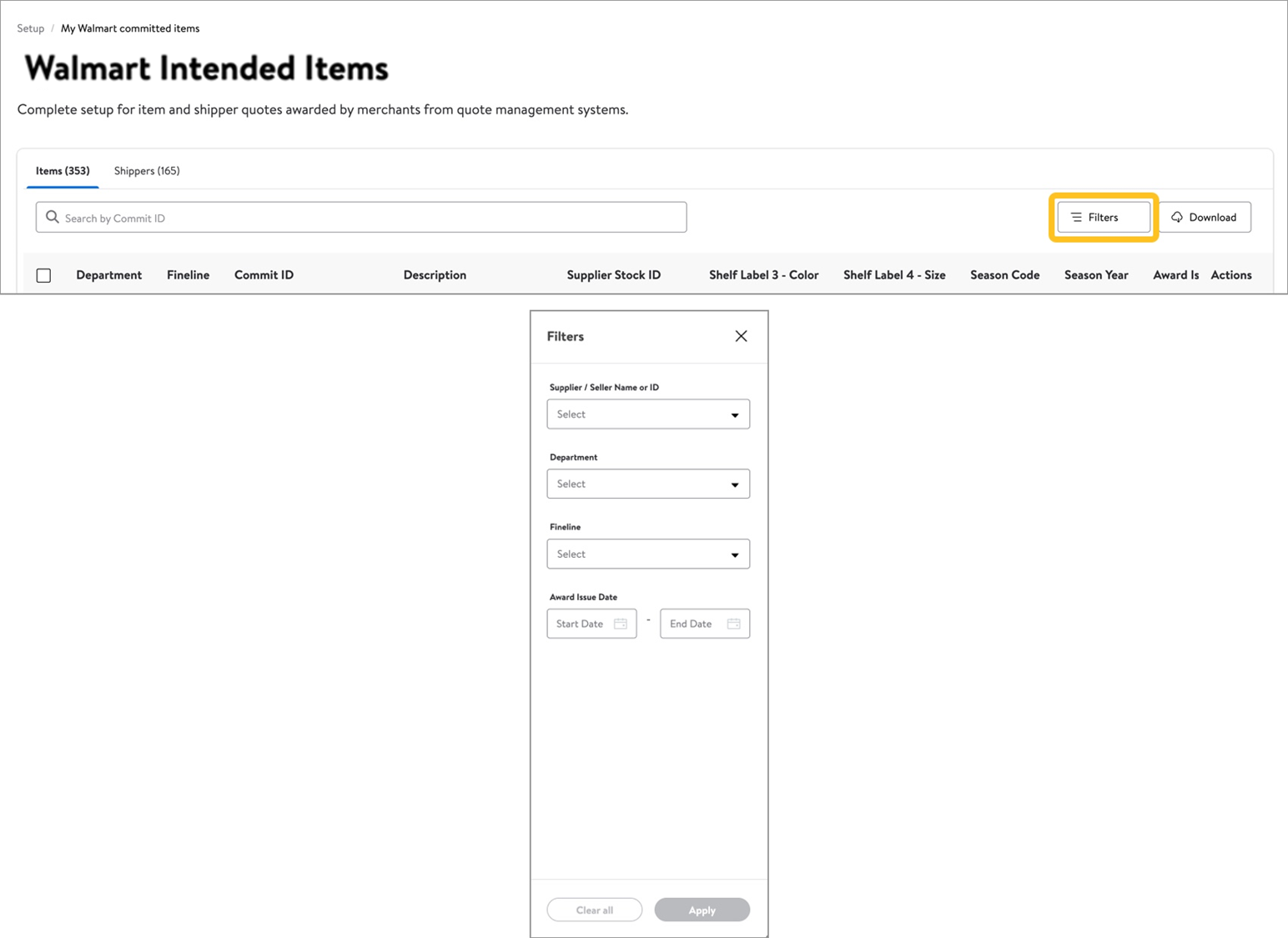Screen dimensions: 1288x938
Task: Open the End Date calendar icon
Action: click(x=733, y=624)
